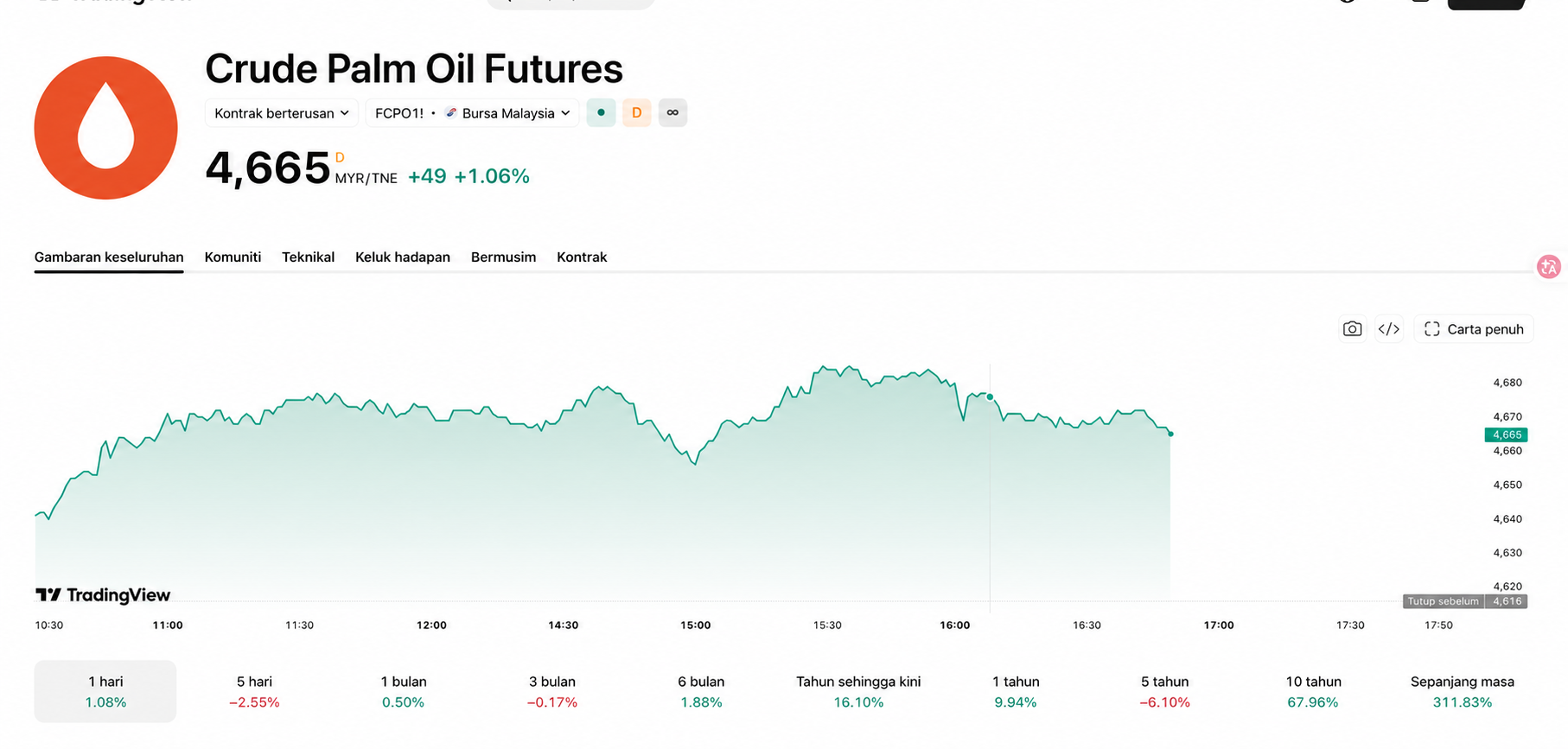Click the pink translate icon at right edge
This screenshot has width=1568, height=749.
click(x=1549, y=268)
